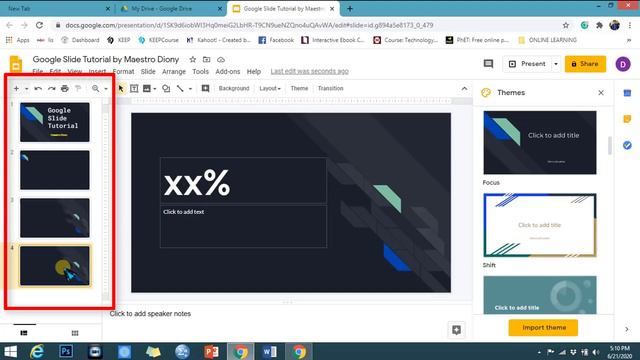640x360 pixels.
Task: Open the Slide menu
Action: (x=148, y=71)
